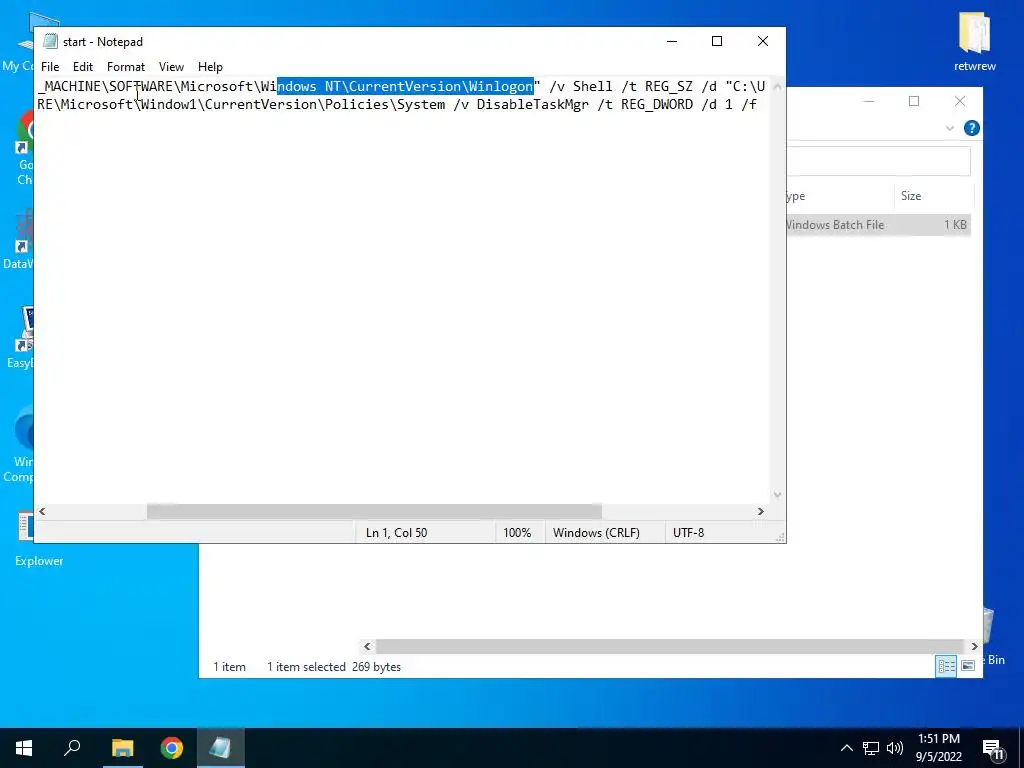Image resolution: width=1024 pixels, height=768 pixels.
Task: Maximize the start - Notepad window
Action: coord(717,41)
